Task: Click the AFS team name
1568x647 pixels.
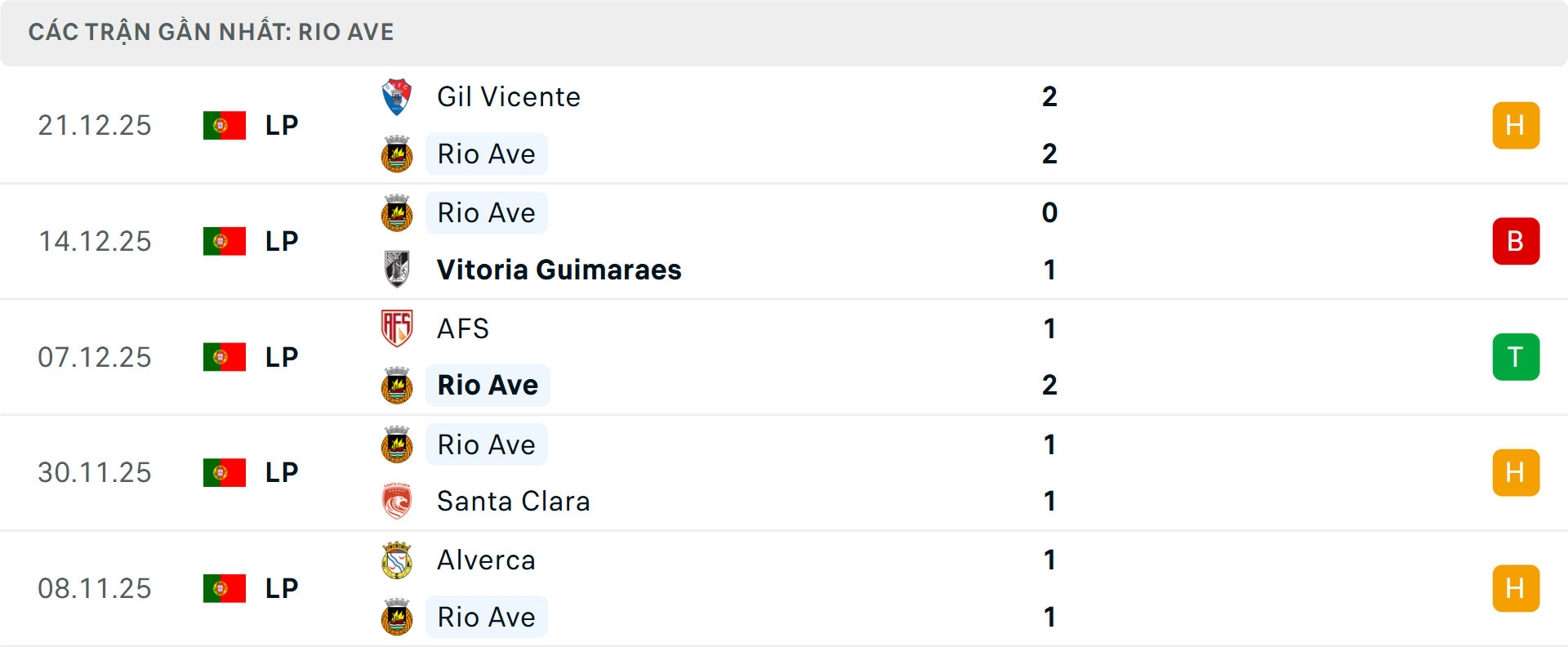Action: (463, 328)
